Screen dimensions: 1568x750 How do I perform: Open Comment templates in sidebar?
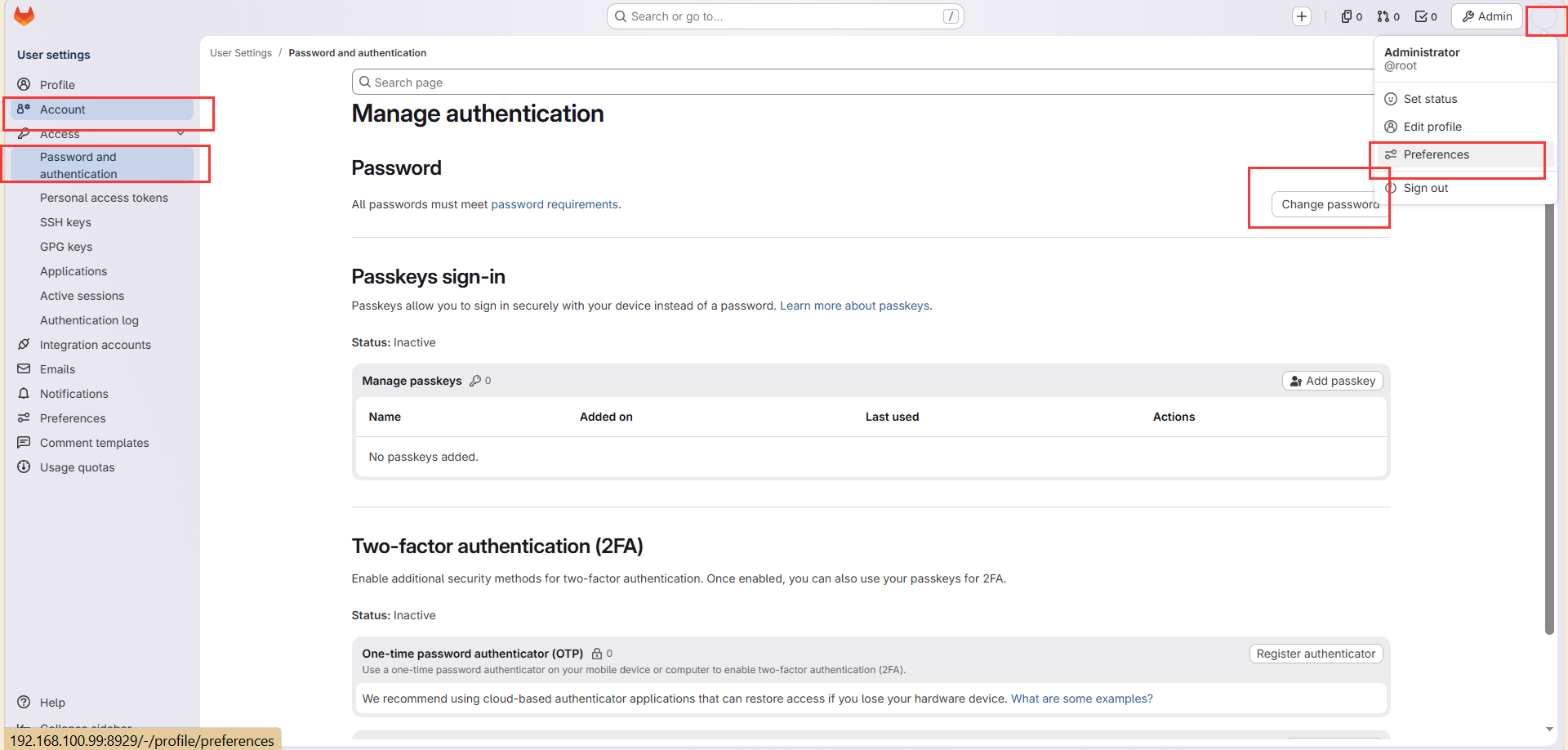pyautogui.click(x=102, y=443)
